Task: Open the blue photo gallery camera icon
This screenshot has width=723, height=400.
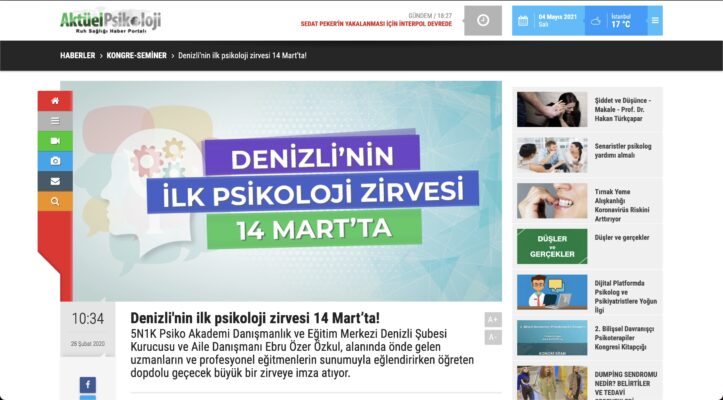Action: (x=55, y=161)
